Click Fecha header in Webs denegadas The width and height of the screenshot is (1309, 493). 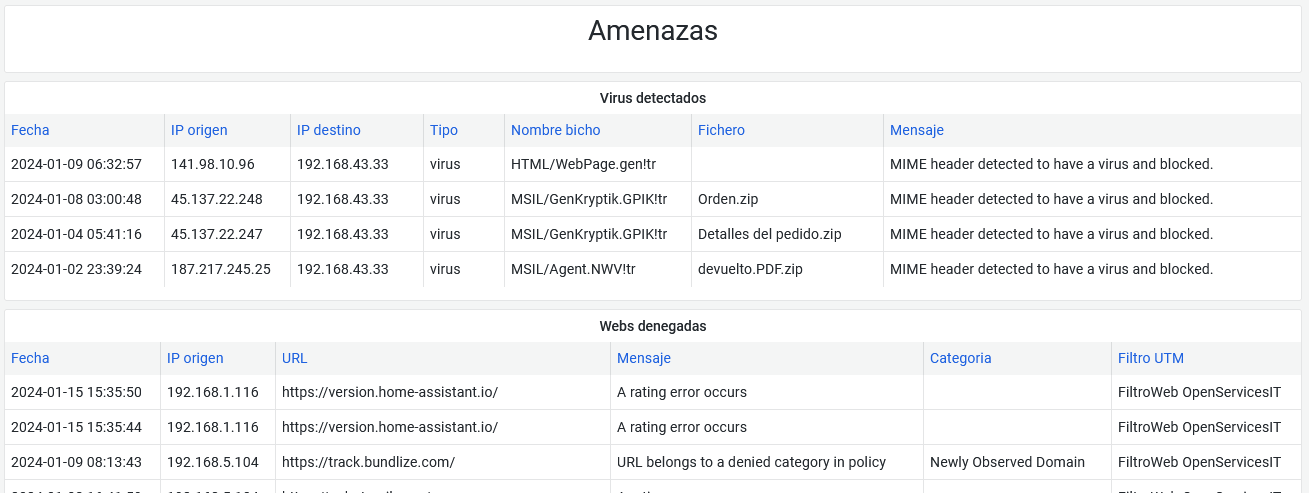coord(30,358)
